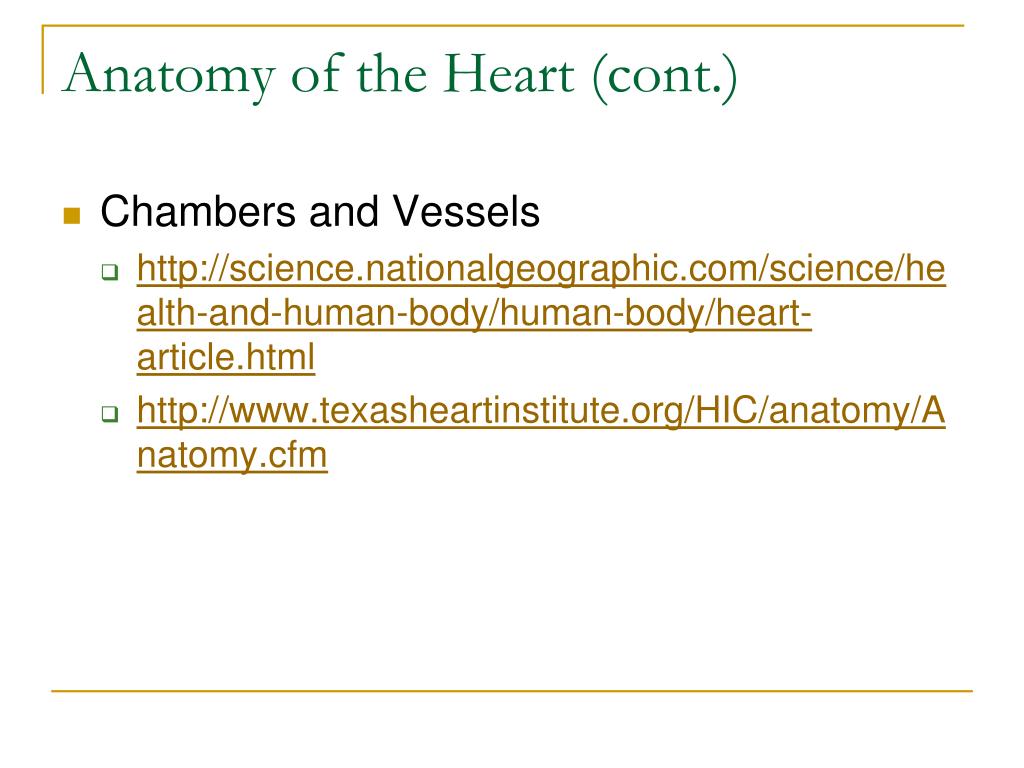Click the word "Anatomy" in the title

[169, 76]
